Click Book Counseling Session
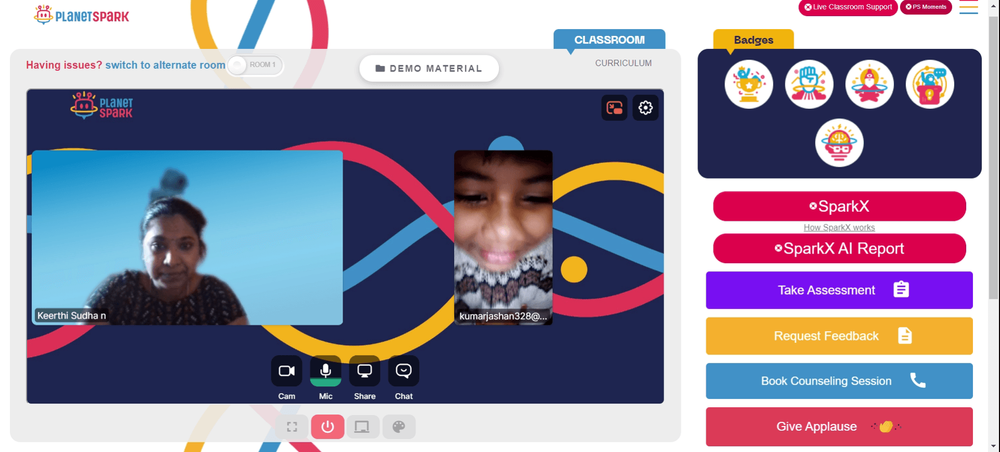Image resolution: width=1000 pixels, height=452 pixels. (839, 381)
